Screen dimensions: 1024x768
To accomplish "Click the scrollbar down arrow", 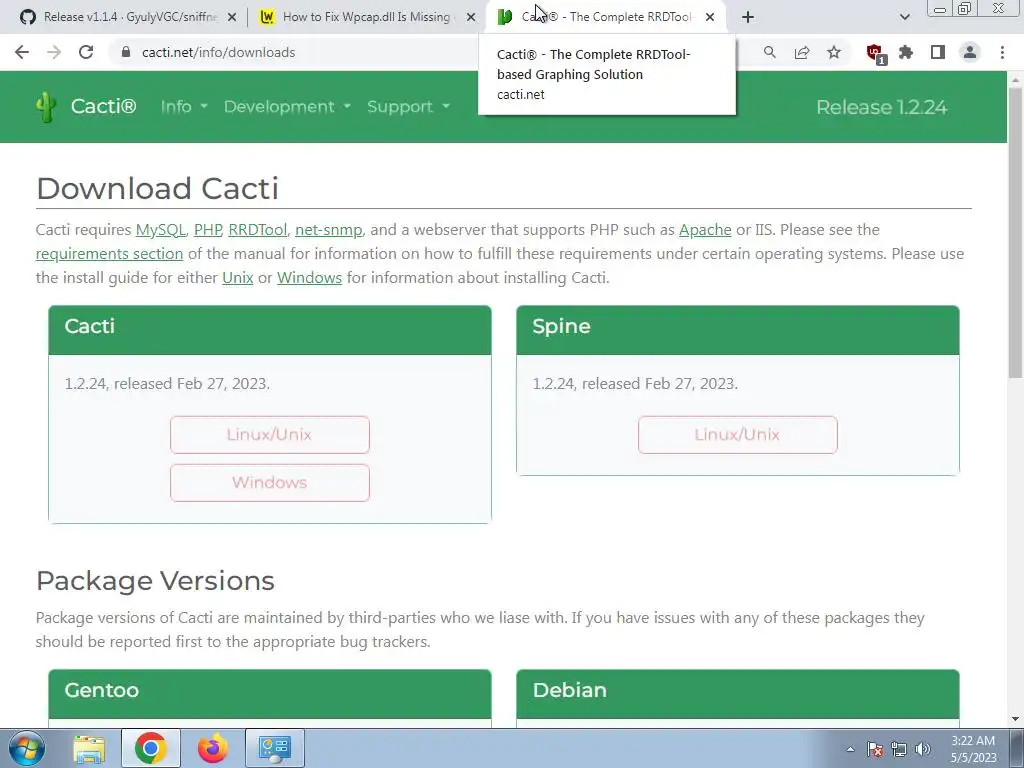I will click(x=1015, y=719).
